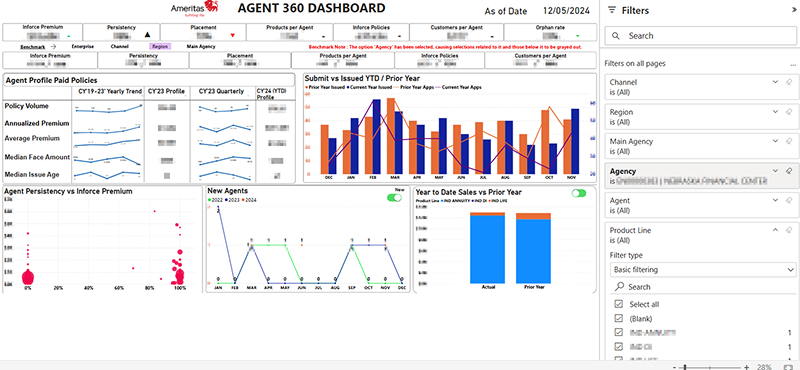Clear the Agent filter with eraser icon

click(789, 201)
